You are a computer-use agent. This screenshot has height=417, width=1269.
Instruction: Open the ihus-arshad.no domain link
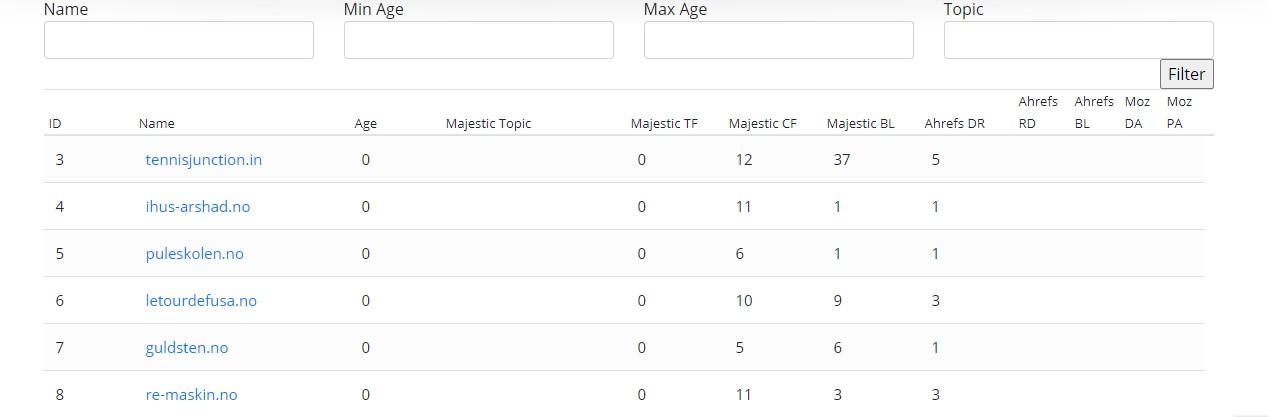(x=197, y=206)
